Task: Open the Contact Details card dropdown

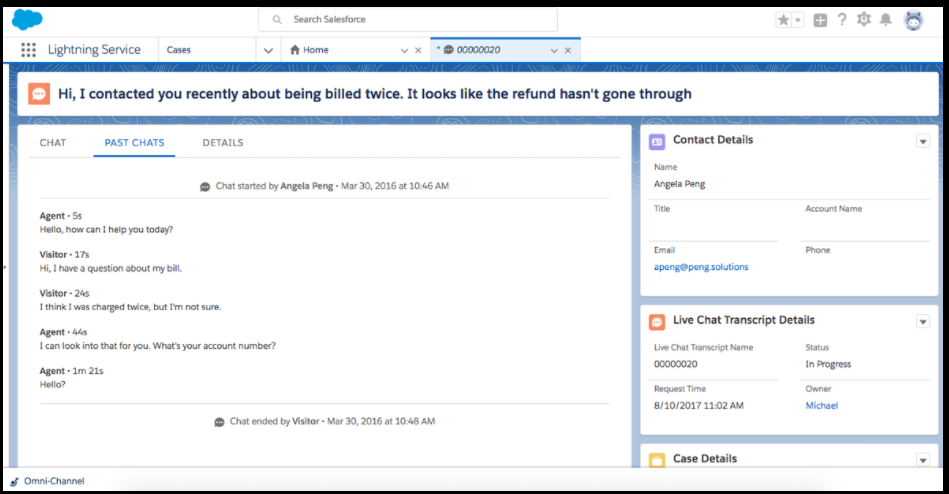Action: coord(922,141)
